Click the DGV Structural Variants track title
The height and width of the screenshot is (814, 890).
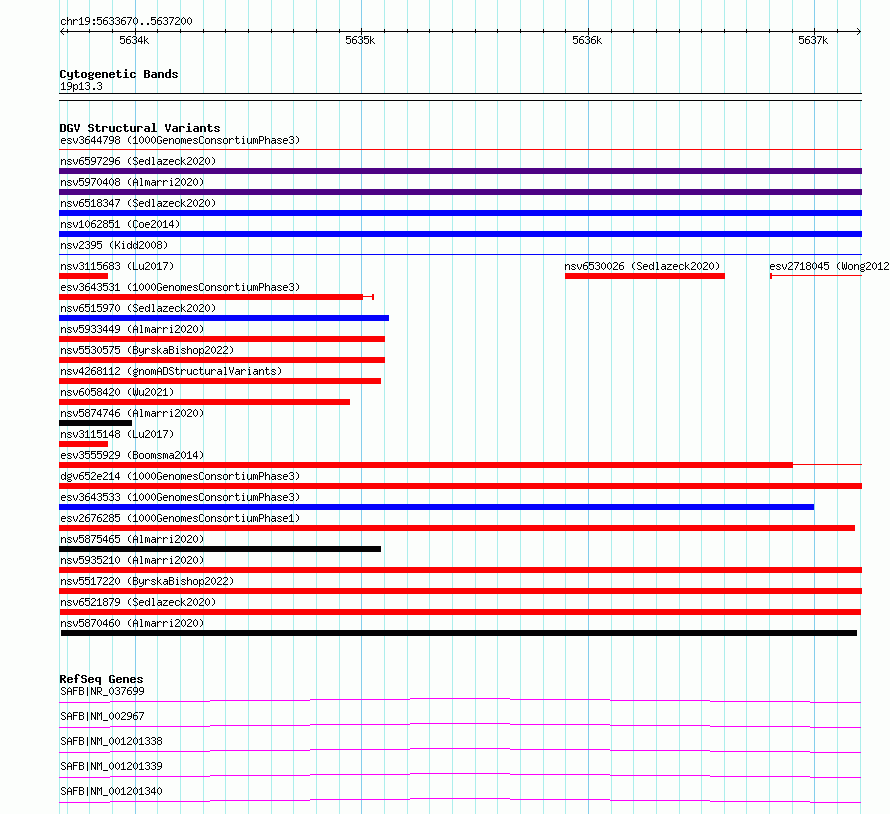click(x=140, y=128)
